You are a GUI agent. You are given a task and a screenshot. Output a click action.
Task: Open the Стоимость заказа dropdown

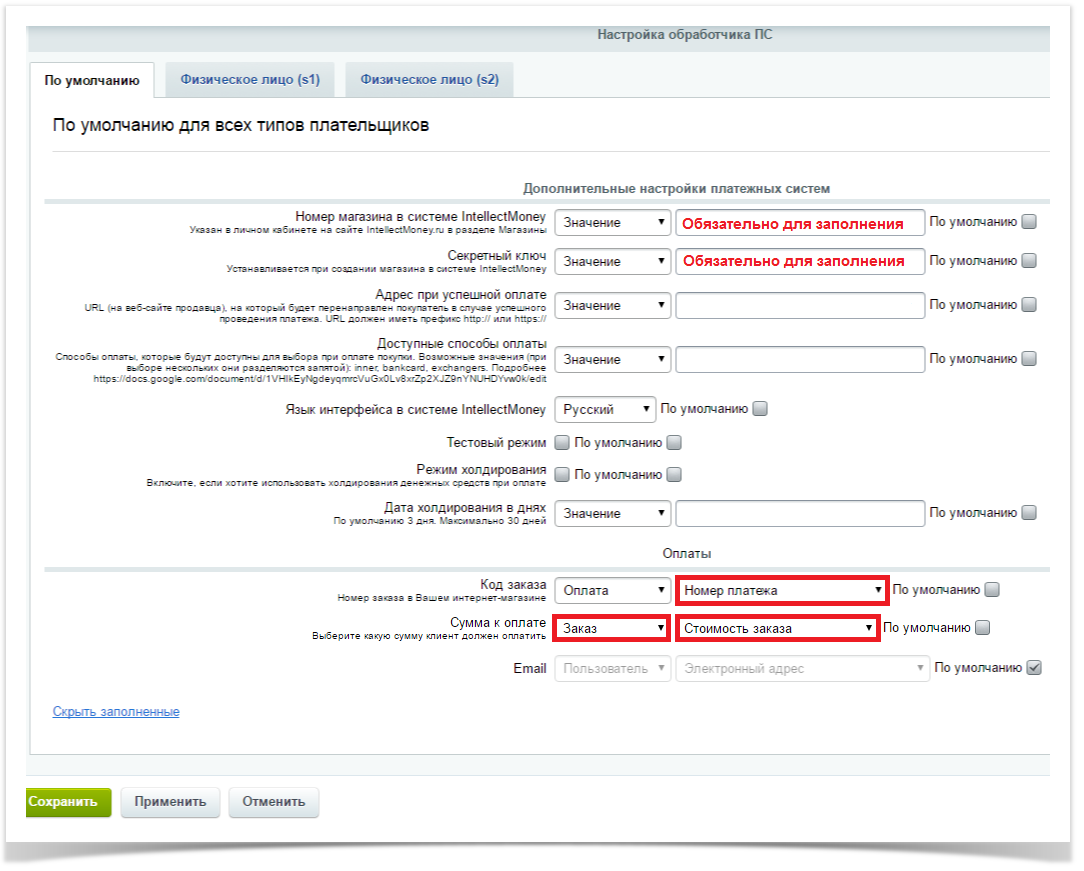(x=777, y=628)
